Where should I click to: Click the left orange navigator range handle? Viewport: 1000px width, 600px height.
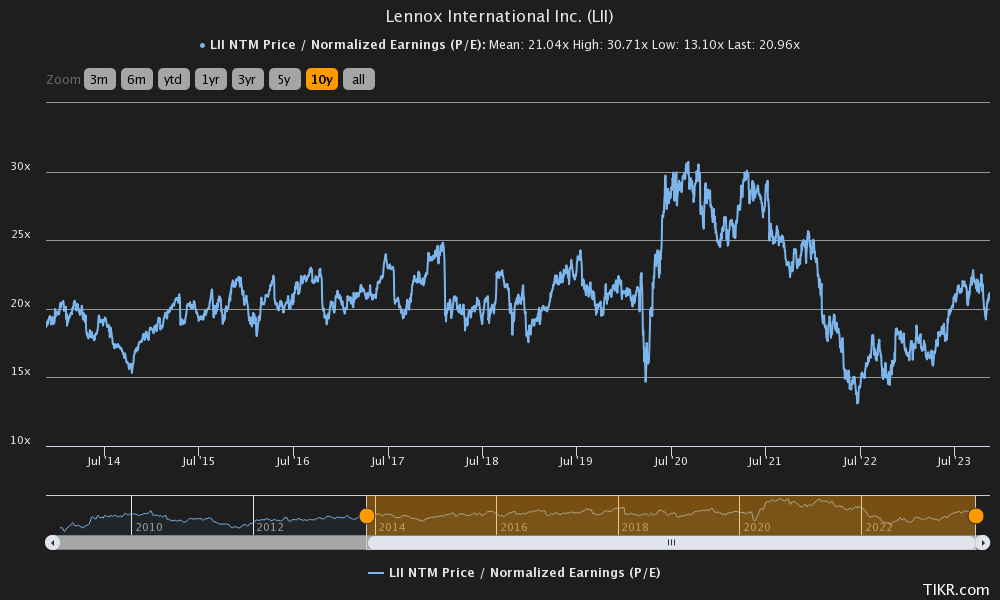pyautogui.click(x=367, y=516)
